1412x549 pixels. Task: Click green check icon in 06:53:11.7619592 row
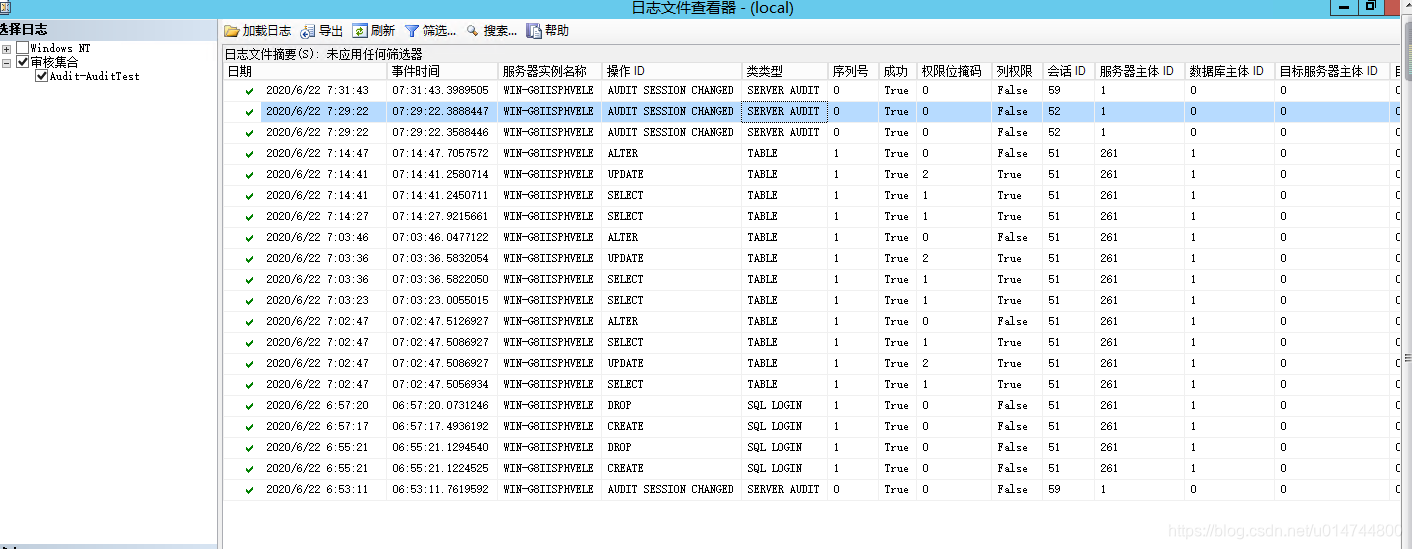pos(249,490)
